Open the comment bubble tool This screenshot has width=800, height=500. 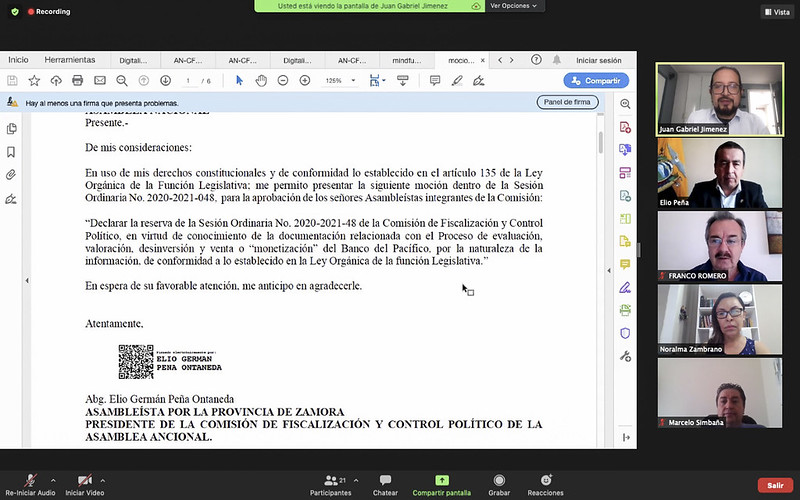click(435, 81)
